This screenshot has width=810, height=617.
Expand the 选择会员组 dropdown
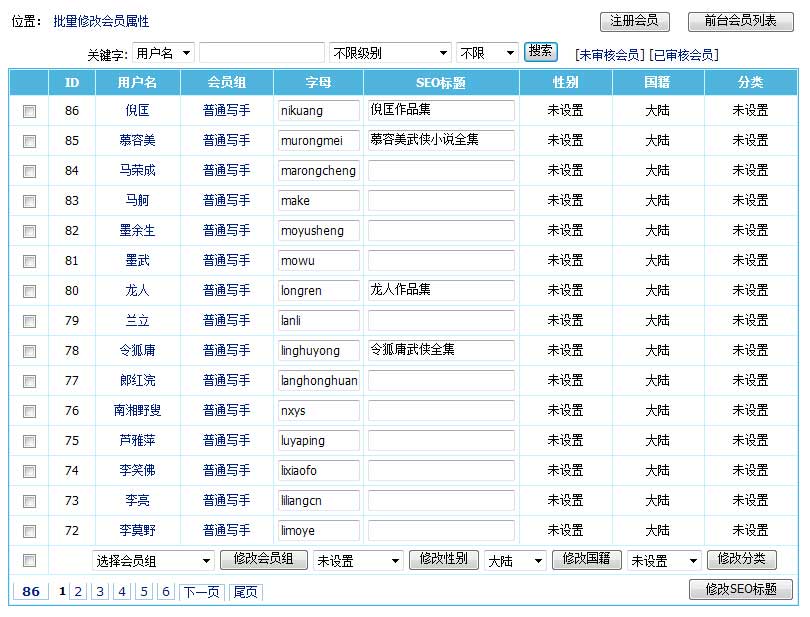pos(153,561)
